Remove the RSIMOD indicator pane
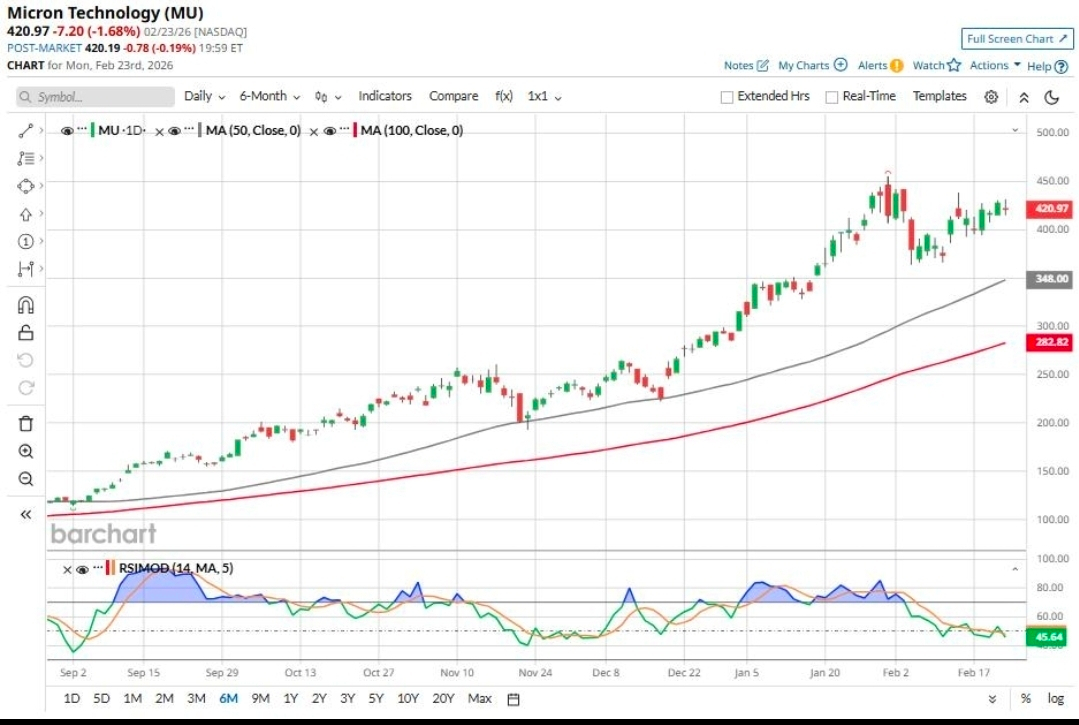This screenshot has width=1079, height=725. point(67,570)
